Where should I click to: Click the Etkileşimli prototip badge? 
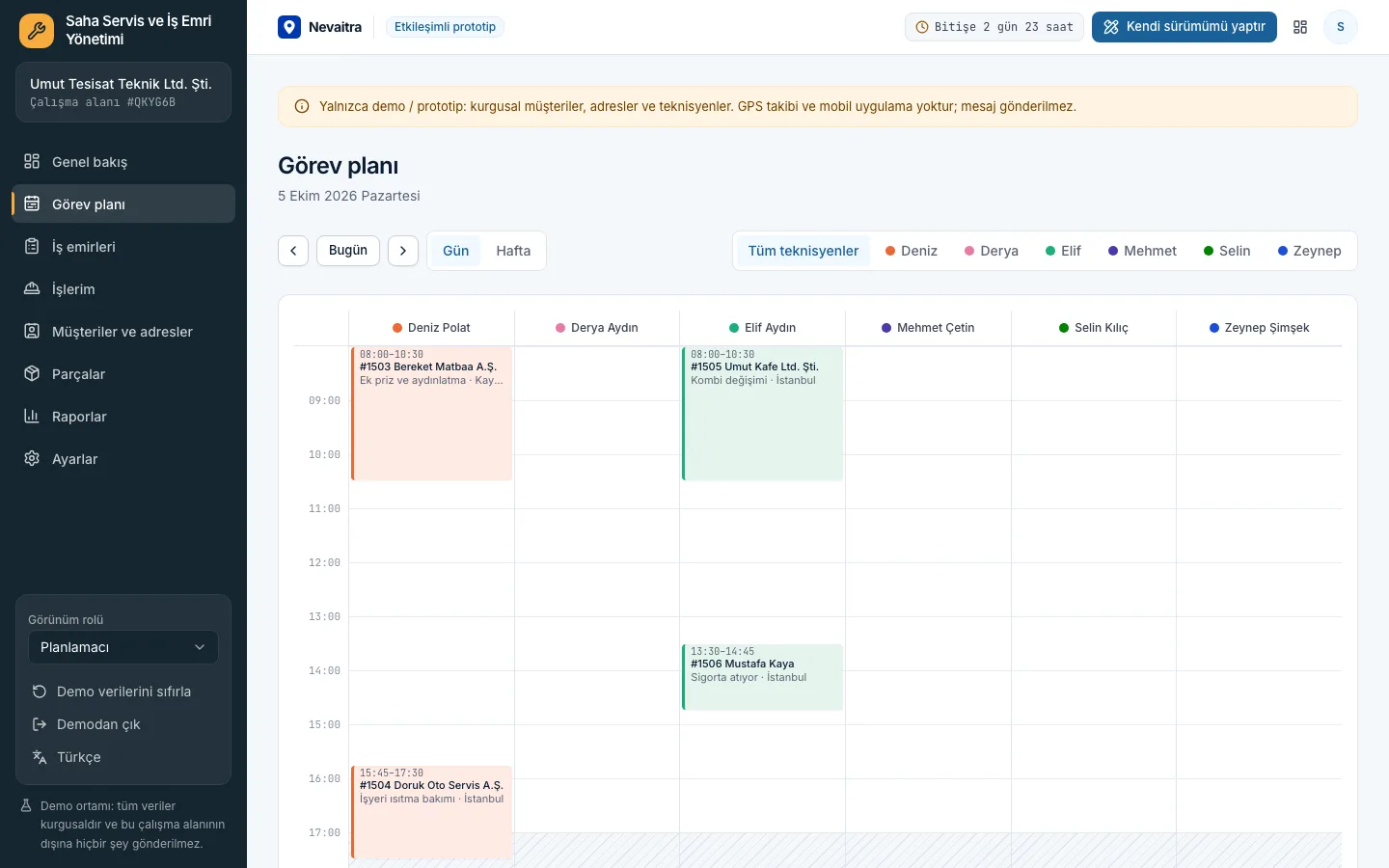pyautogui.click(x=445, y=27)
